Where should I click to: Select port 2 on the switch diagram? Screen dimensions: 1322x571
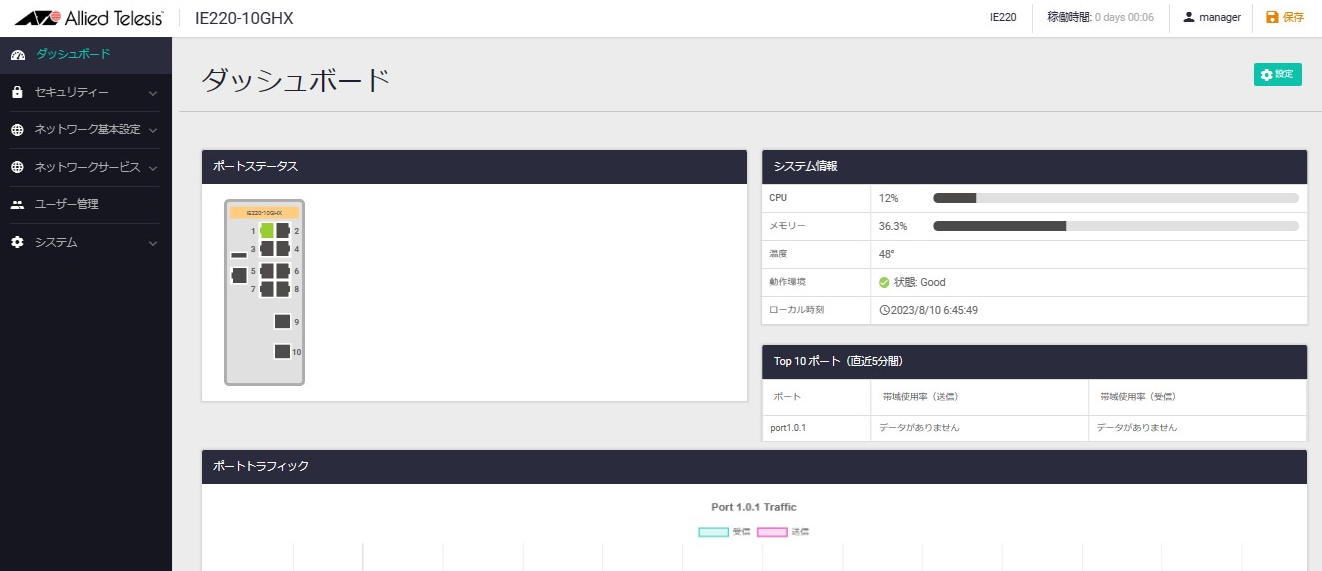click(282, 231)
